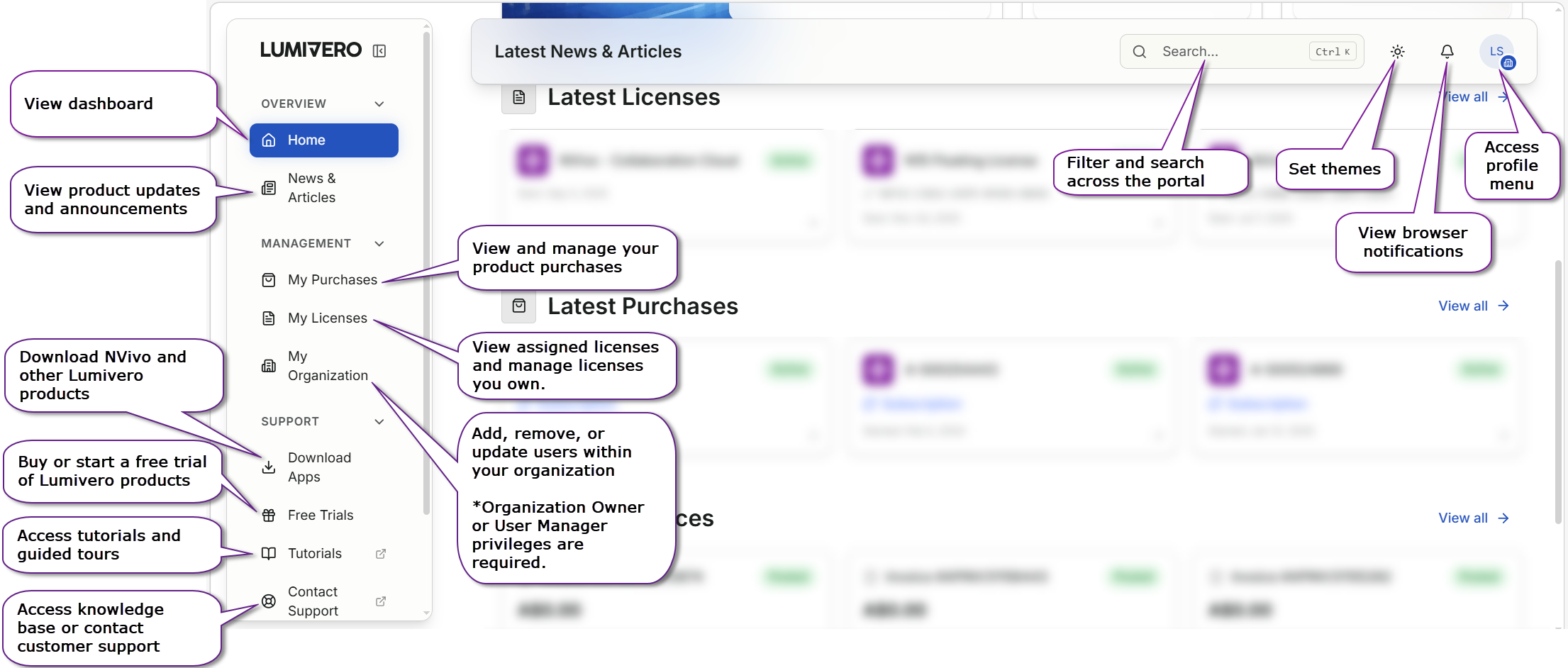
Task: Click the Free Trials gift icon
Action: tap(269, 516)
